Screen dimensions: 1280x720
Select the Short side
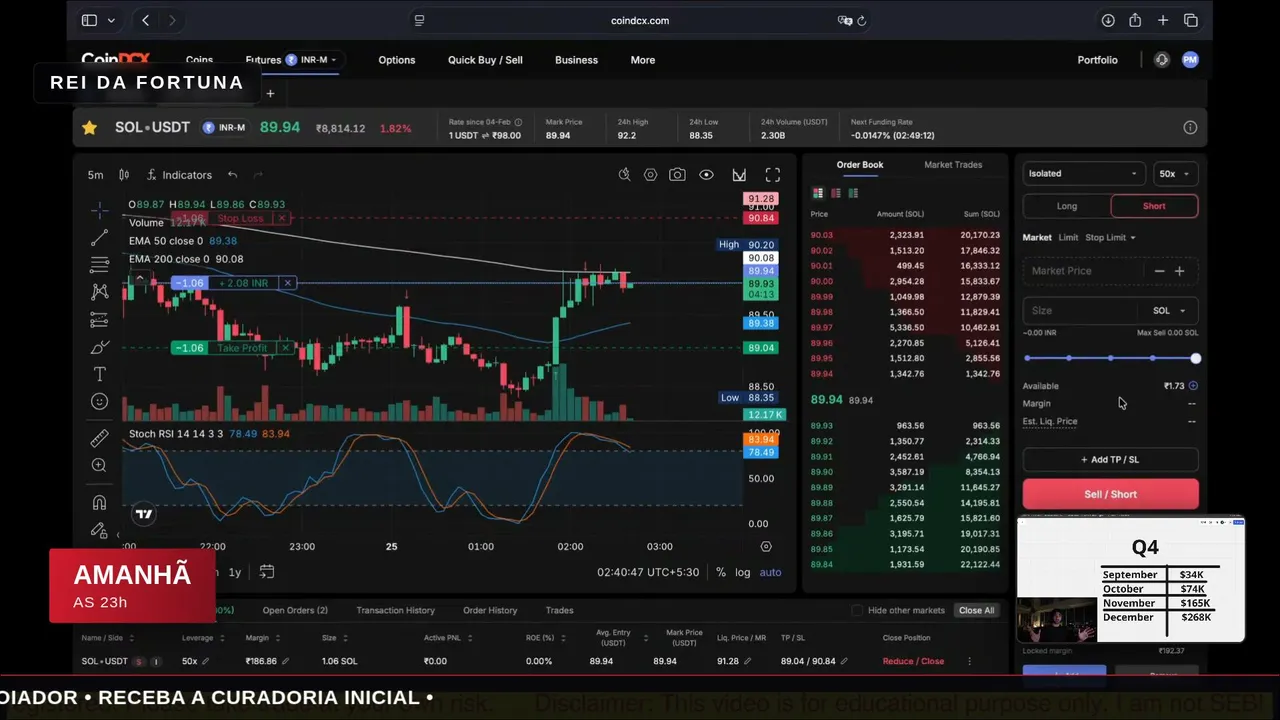(x=1154, y=206)
